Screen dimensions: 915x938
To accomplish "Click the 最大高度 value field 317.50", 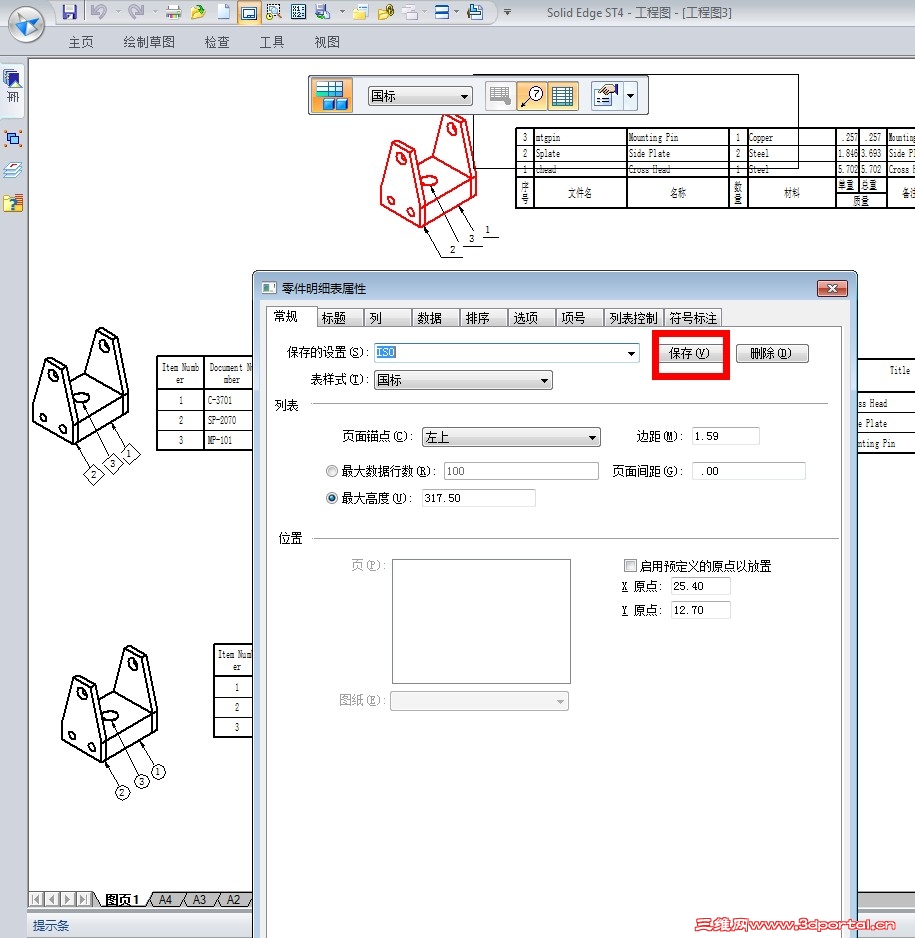I will tap(478, 498).
